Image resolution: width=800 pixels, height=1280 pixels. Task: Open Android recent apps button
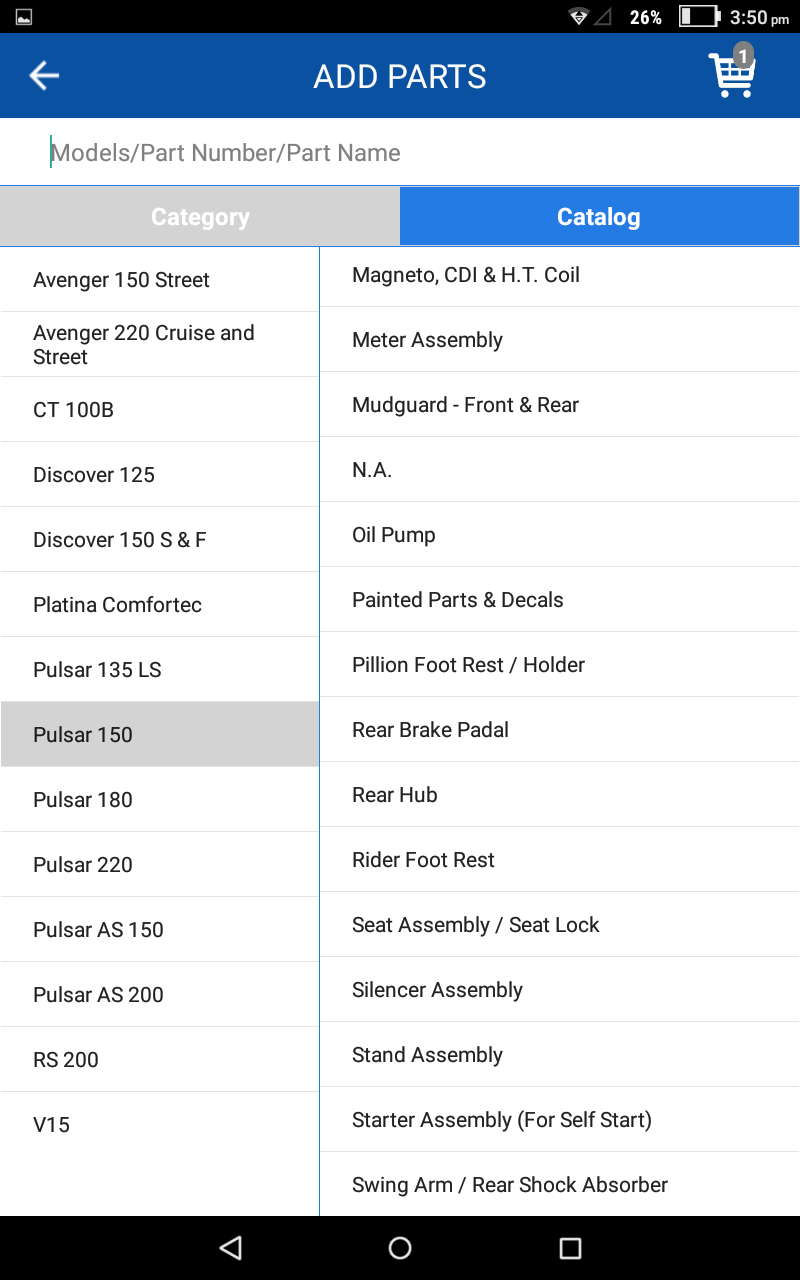click(570, 1247)
